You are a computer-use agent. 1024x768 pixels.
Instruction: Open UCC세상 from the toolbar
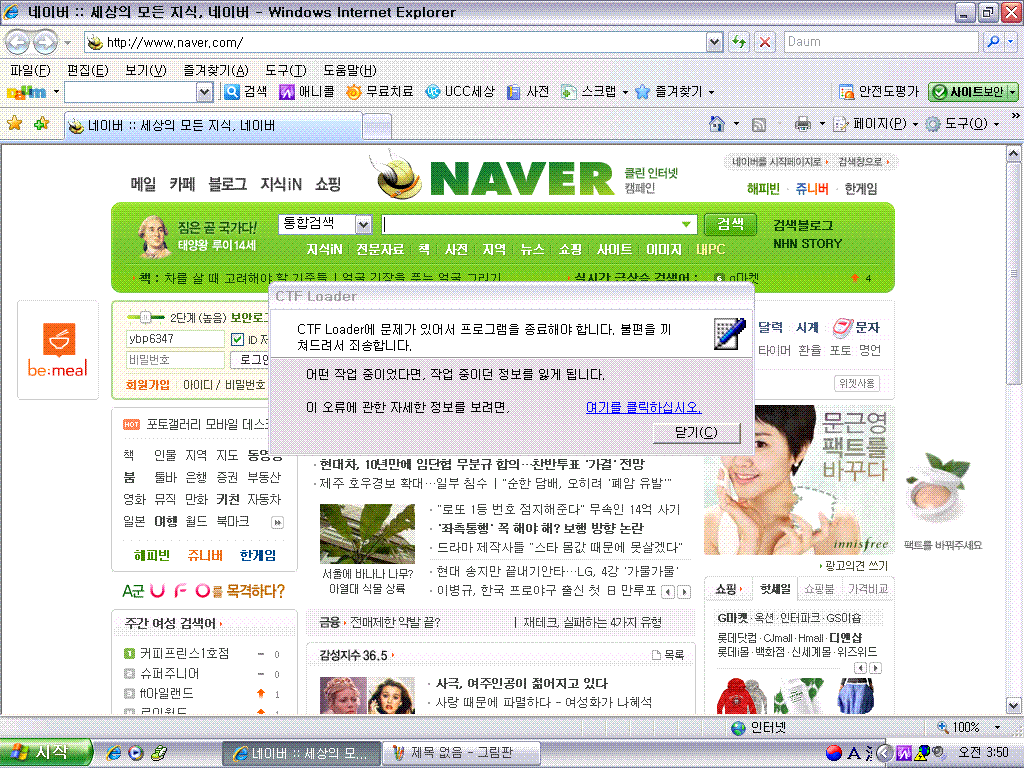point(460,92)
